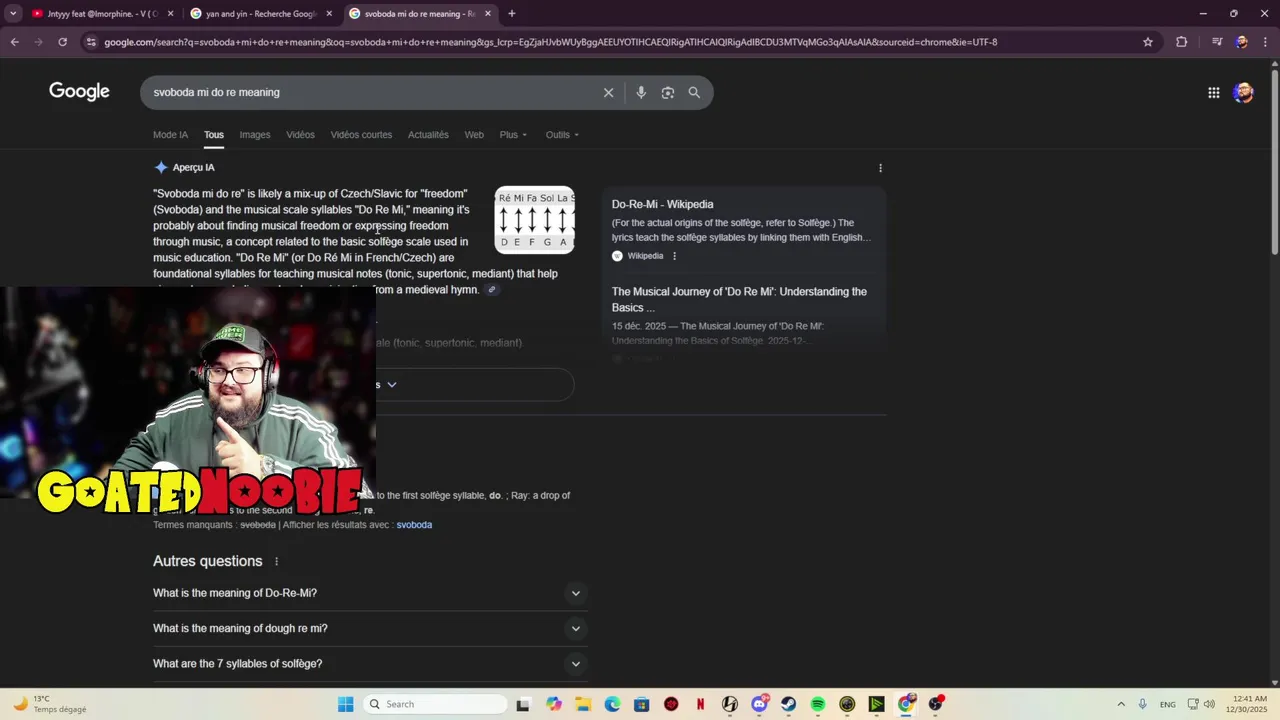Start a voice search with the microphone icon

pyautogui.click(x=641, y=92)
